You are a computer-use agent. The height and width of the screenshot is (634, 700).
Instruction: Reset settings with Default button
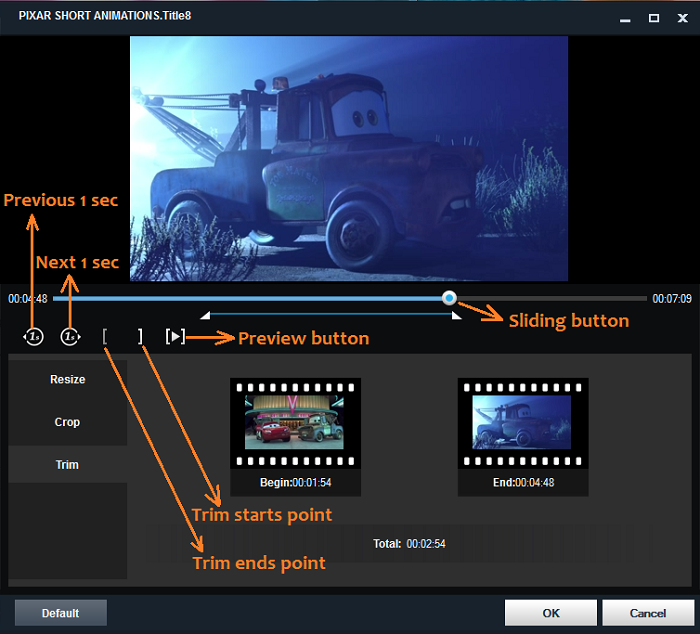click(61, 613)
